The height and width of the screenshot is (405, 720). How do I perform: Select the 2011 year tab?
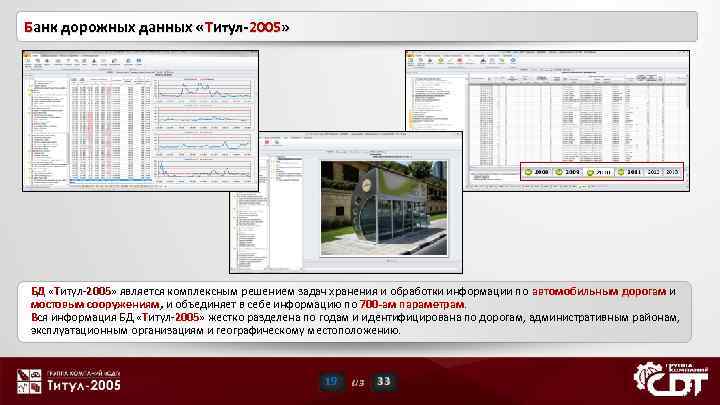pos(630,172)
